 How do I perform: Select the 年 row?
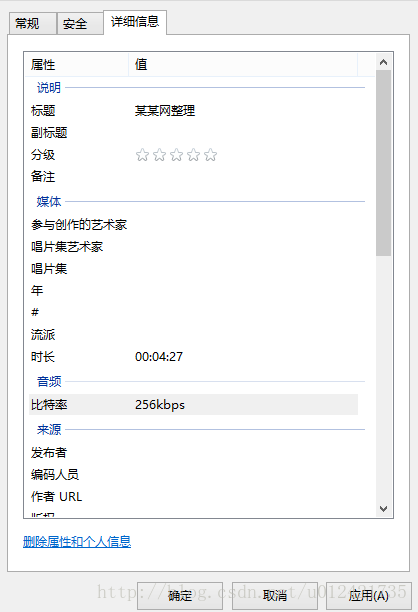point(193,290)
